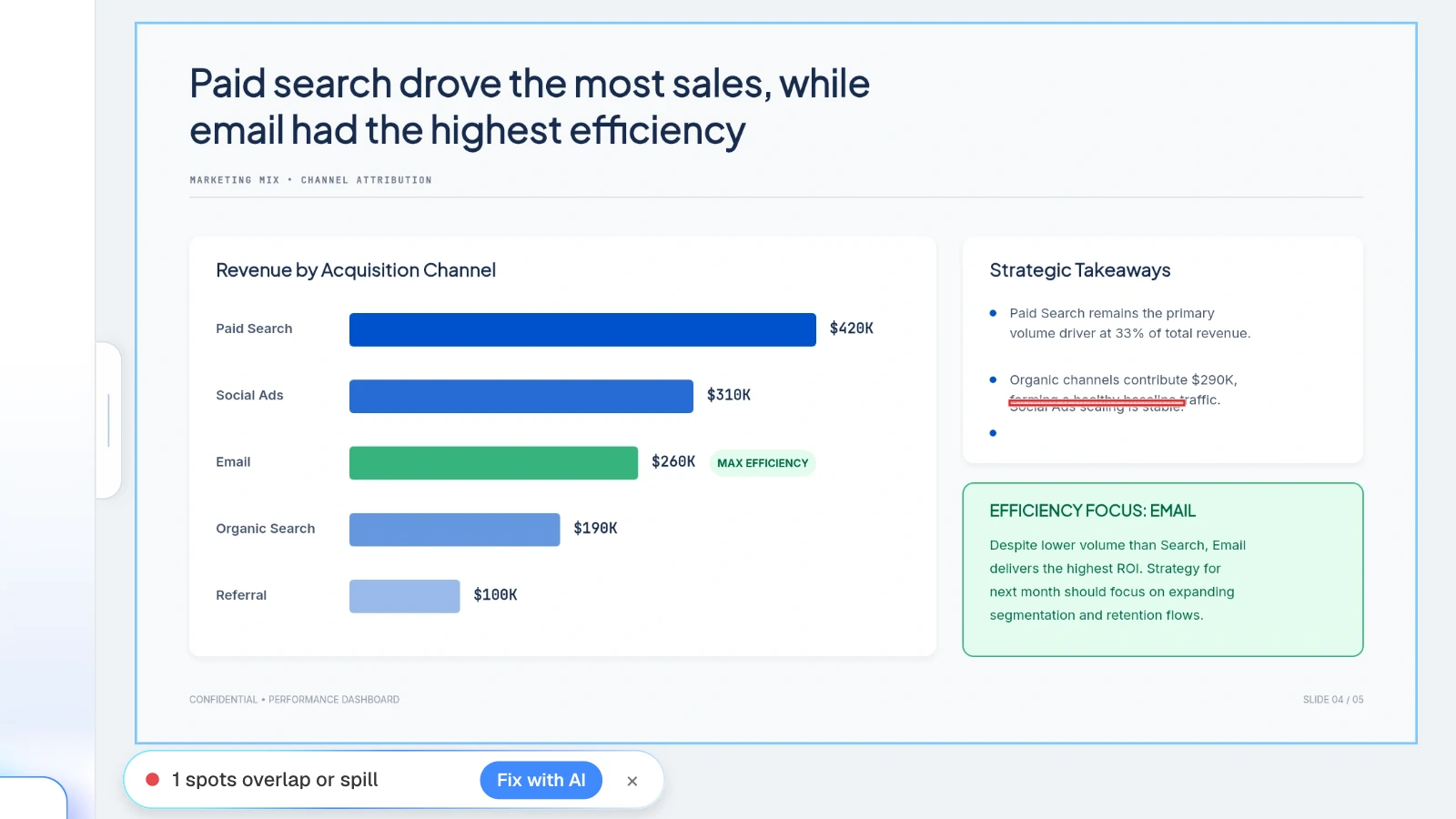Click the 'CONFIDENTIAL • PERFORMANCE DASHBOARD' footer

294,700
